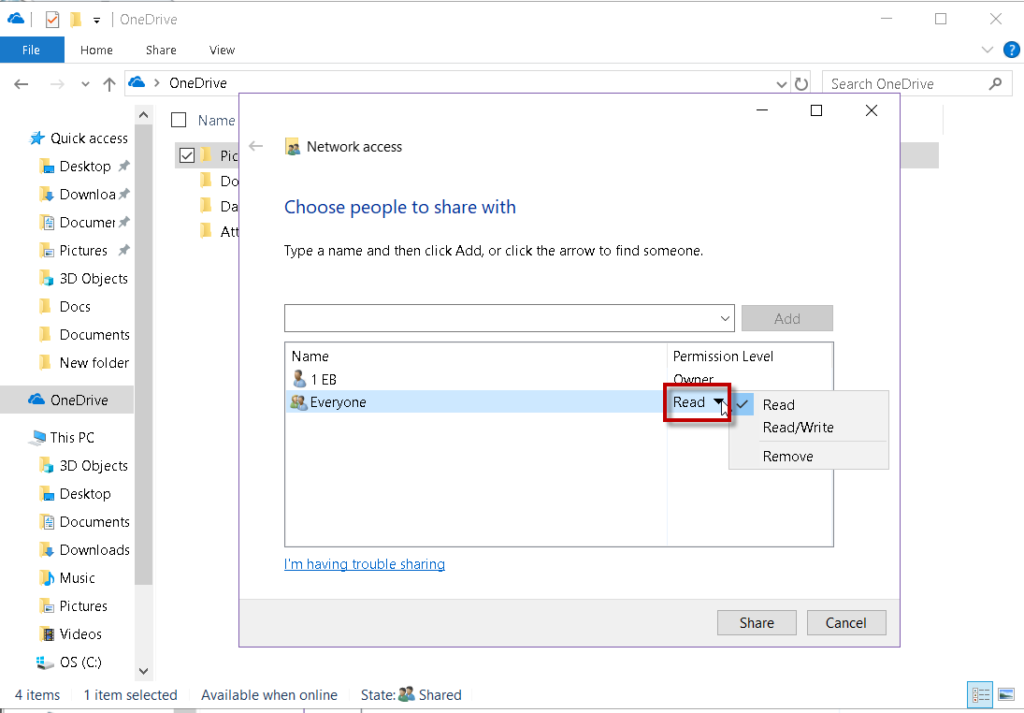This screenshot has height=713, width=1024.
Task: Click the New folder quick access toolbar icon
Action: pyautogui.click(x=76, y=20)
